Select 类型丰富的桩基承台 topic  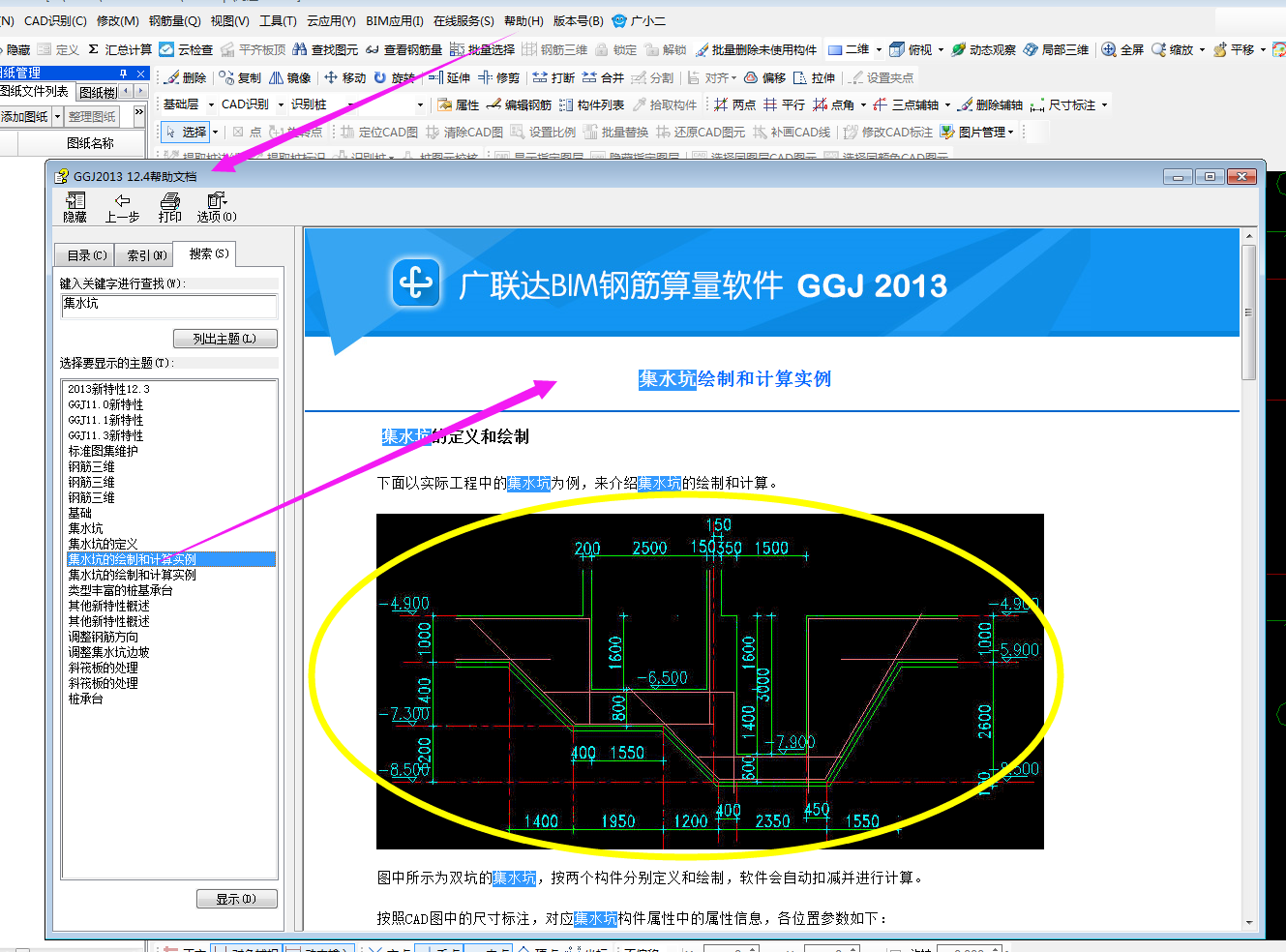120,590
